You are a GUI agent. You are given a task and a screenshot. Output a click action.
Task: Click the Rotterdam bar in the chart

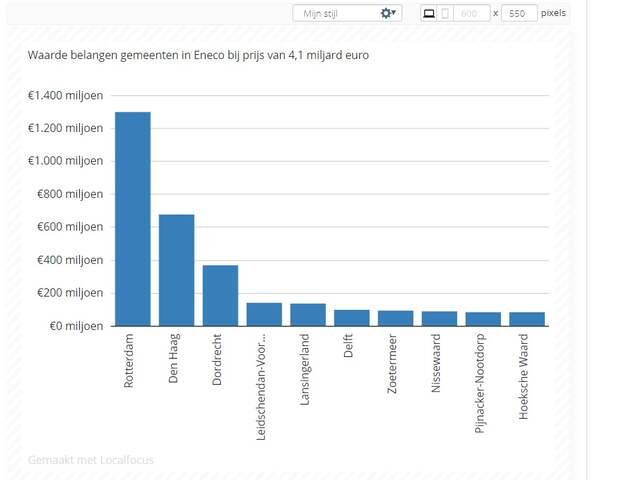tap(133, 219)
